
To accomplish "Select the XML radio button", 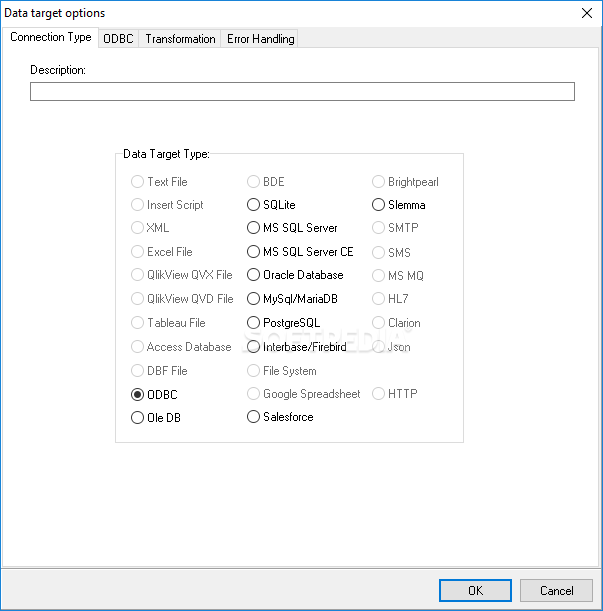I will pos(137,228).
